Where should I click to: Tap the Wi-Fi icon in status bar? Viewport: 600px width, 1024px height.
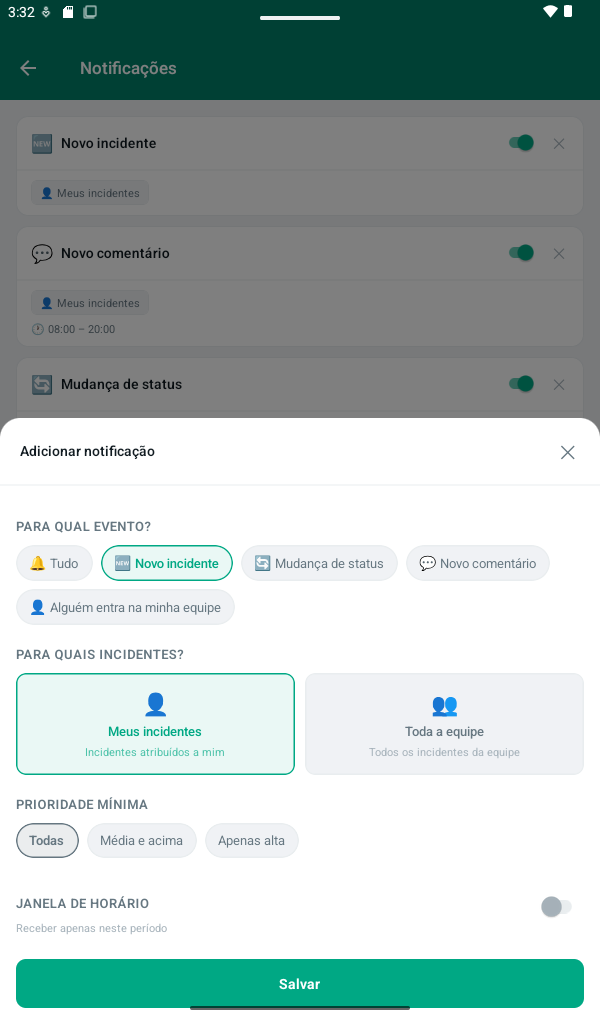click(550, 12)
